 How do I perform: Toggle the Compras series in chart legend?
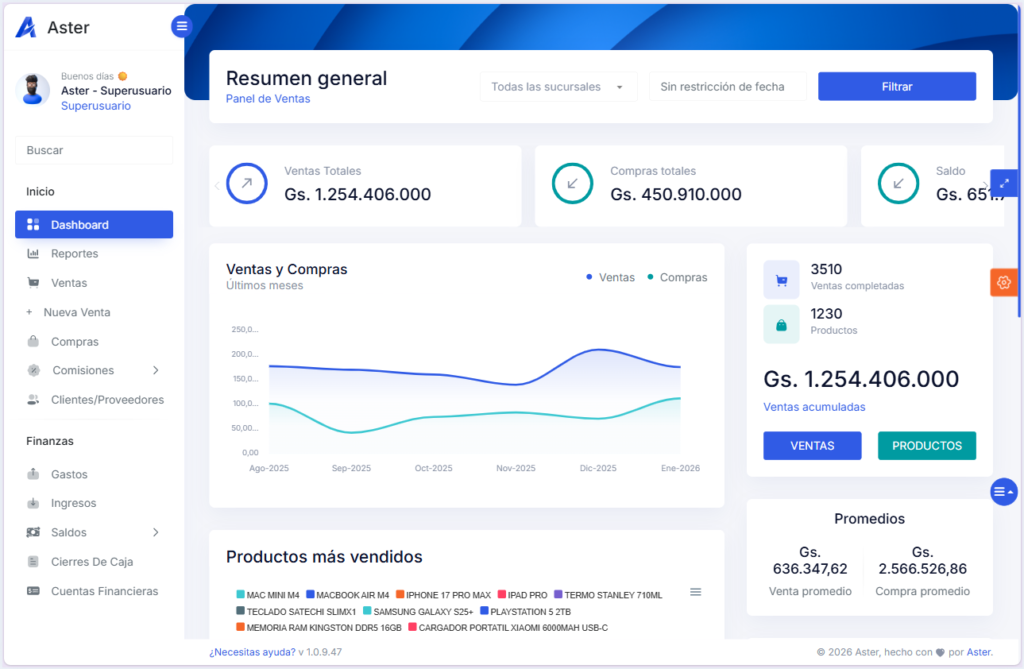[677, 277]
